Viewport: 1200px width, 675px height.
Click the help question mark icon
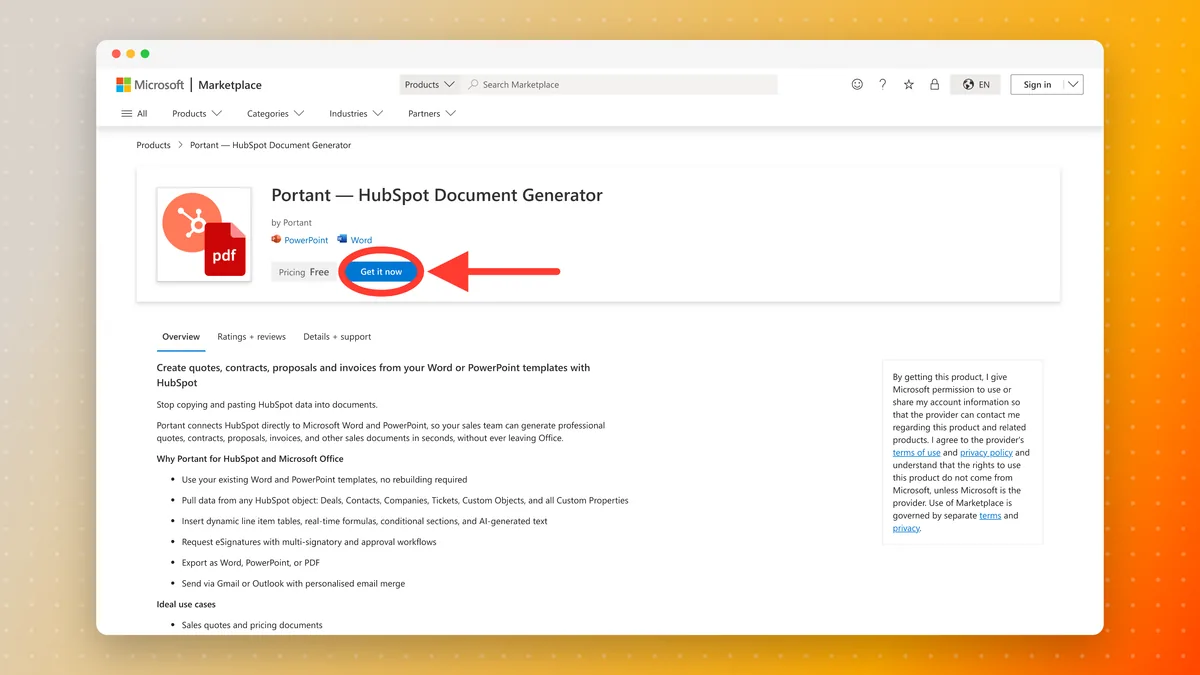(x=882, y=85)
